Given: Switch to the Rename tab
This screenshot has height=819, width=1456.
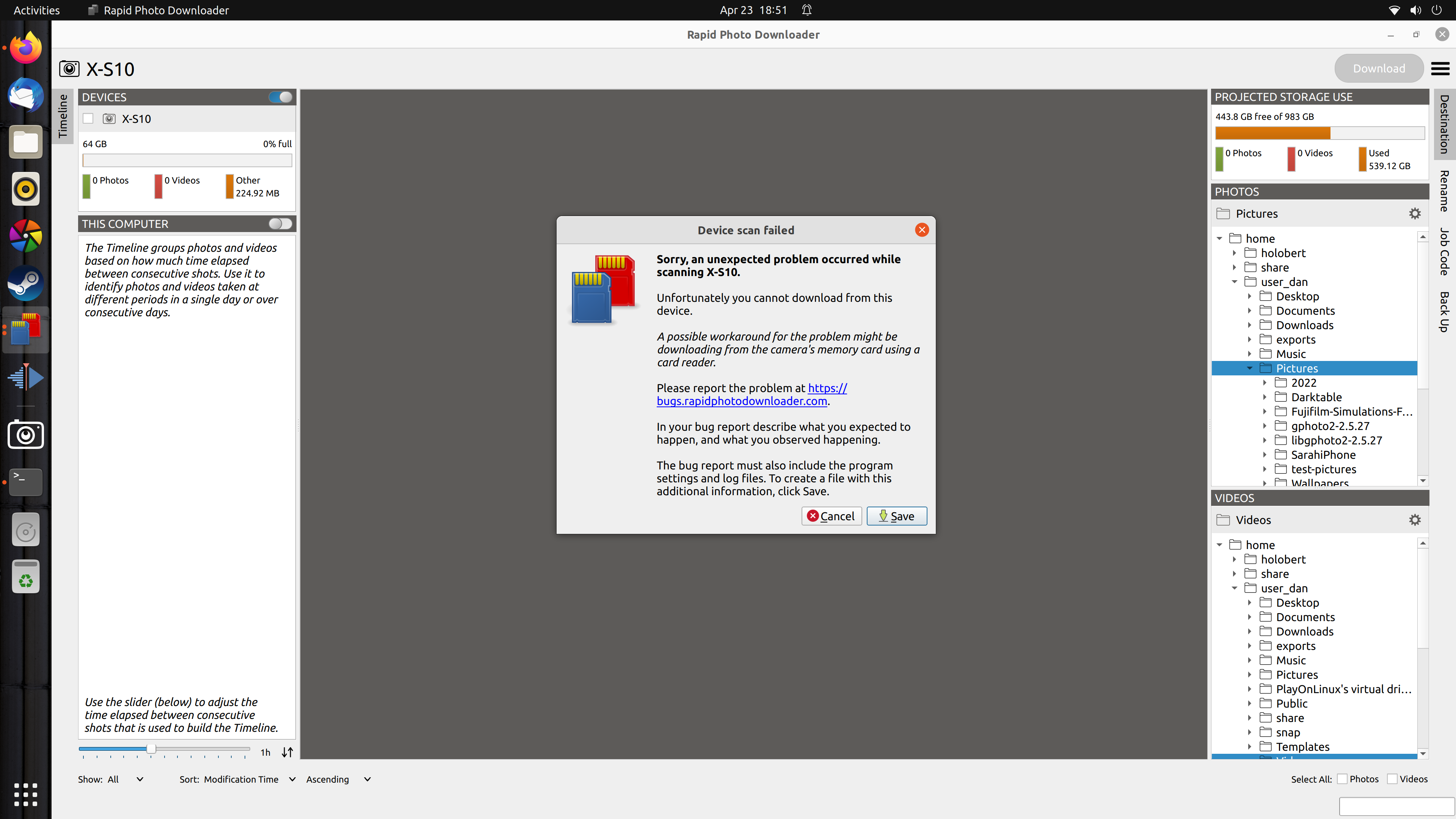Looking at the screenshot, I should coord(1444,191).
